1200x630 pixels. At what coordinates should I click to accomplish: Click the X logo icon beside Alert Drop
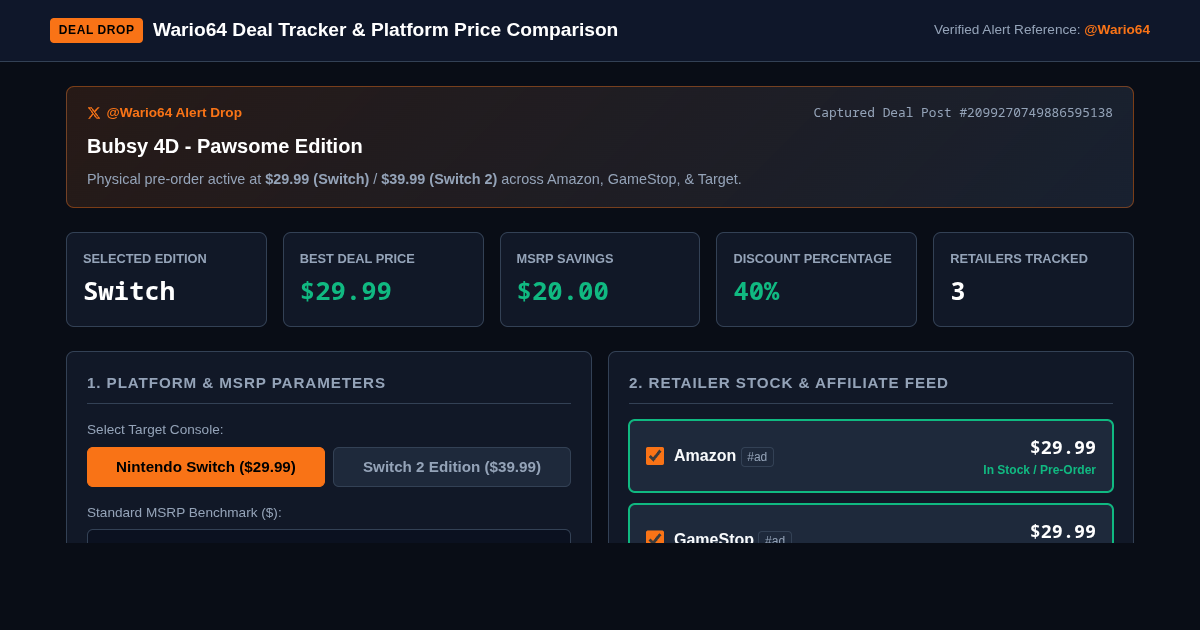(94, 113)
